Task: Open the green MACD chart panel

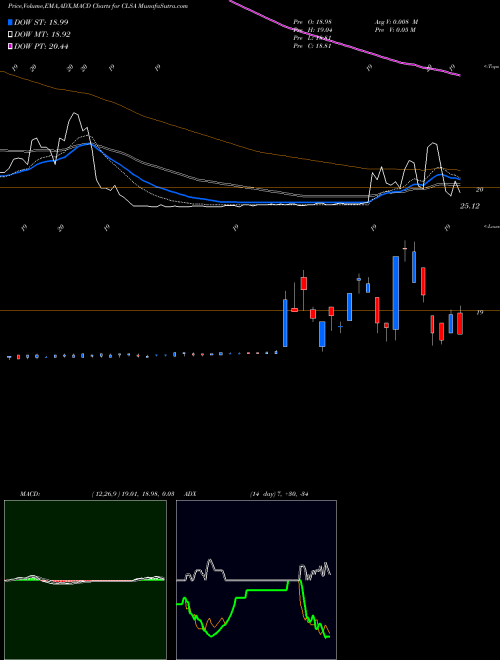Action: coord(85,580)
